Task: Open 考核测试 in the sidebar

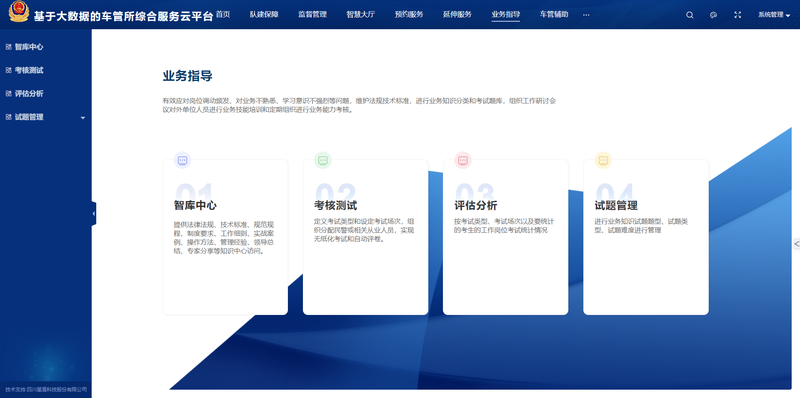Action: pos(29,70)
